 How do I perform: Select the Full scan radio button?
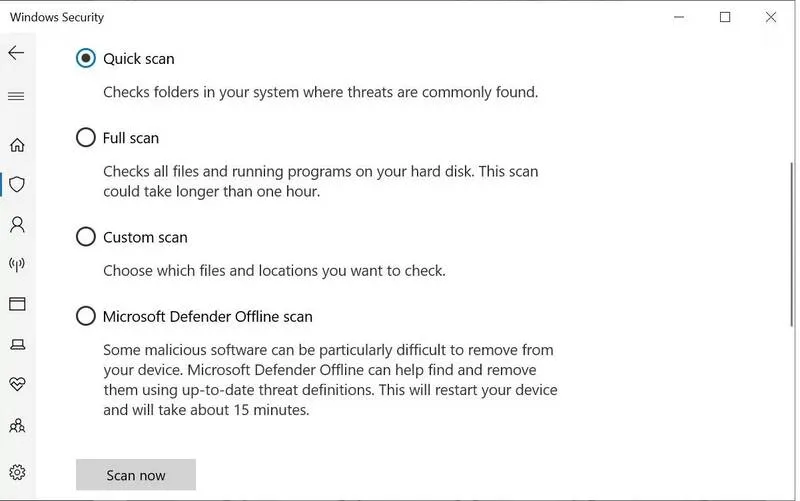click(x=86, y=138)
